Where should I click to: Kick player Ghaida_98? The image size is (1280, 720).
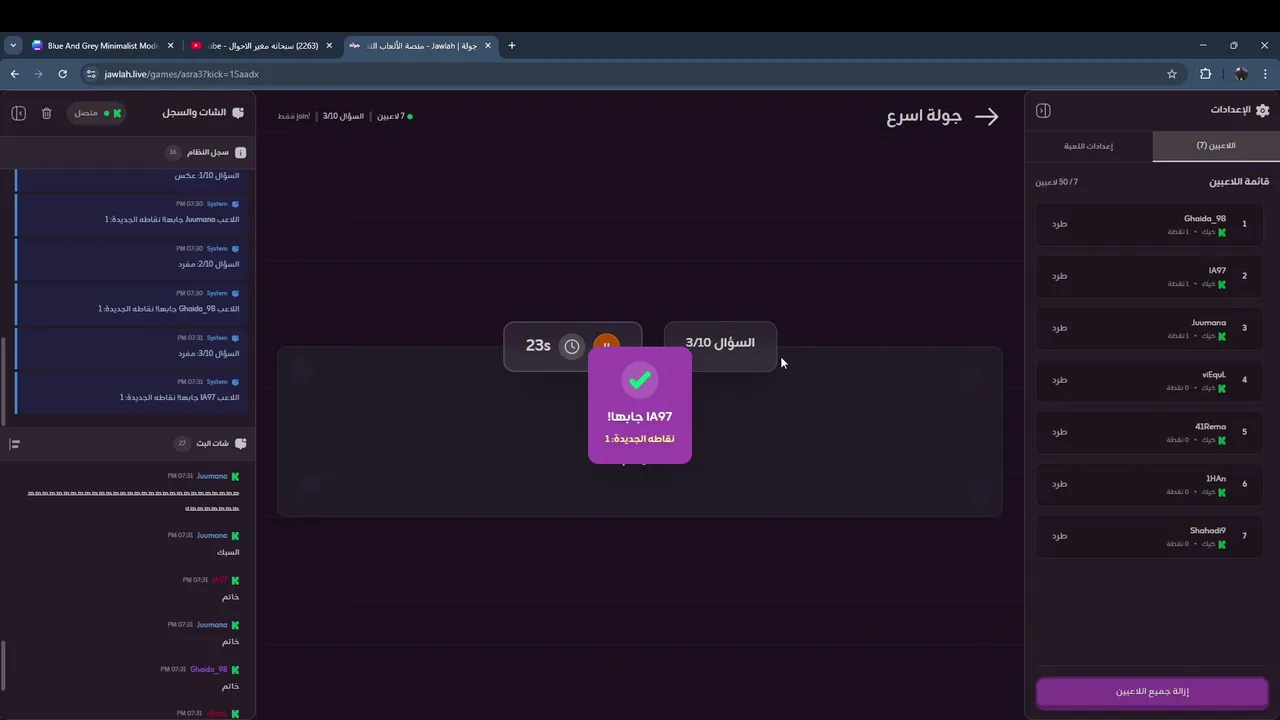(1059, 224)
